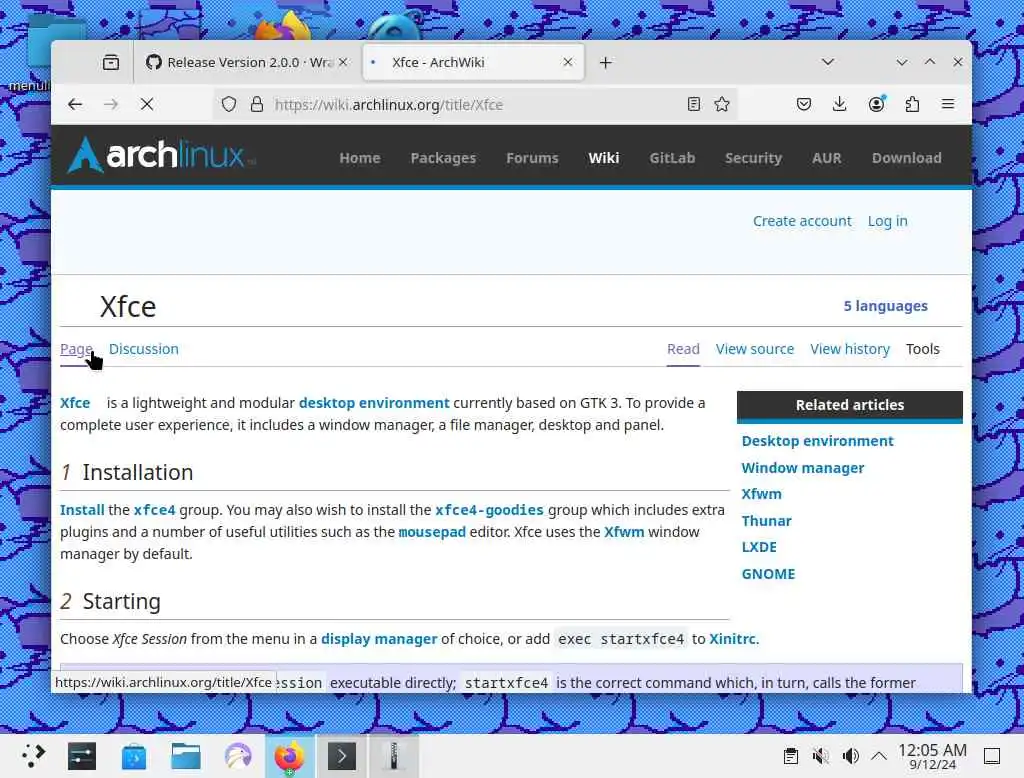Click the Log in link

point(888,221)
